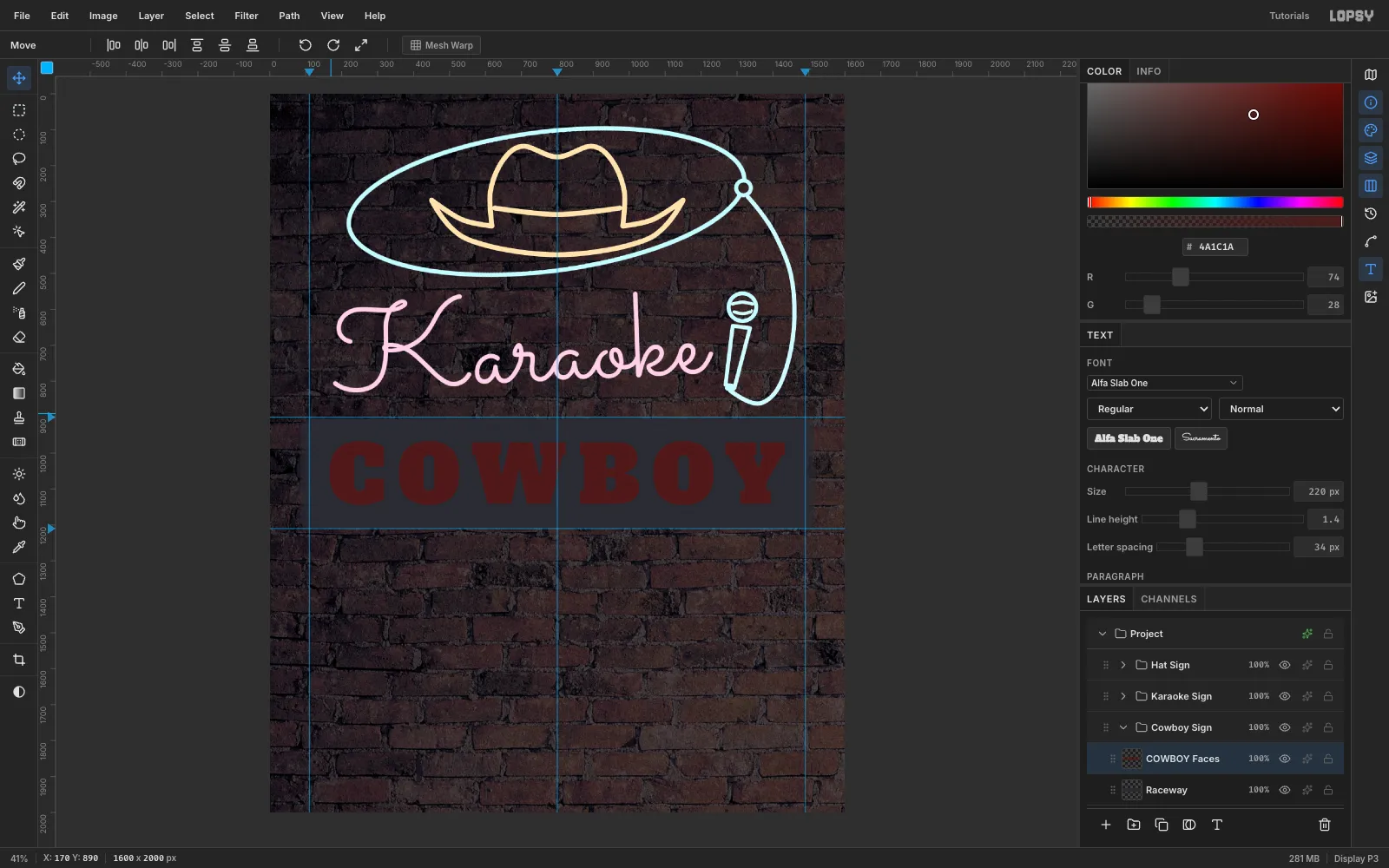Adjust the Letter spacing slider handle
1389x868 pixels.
coord(1195,547)
